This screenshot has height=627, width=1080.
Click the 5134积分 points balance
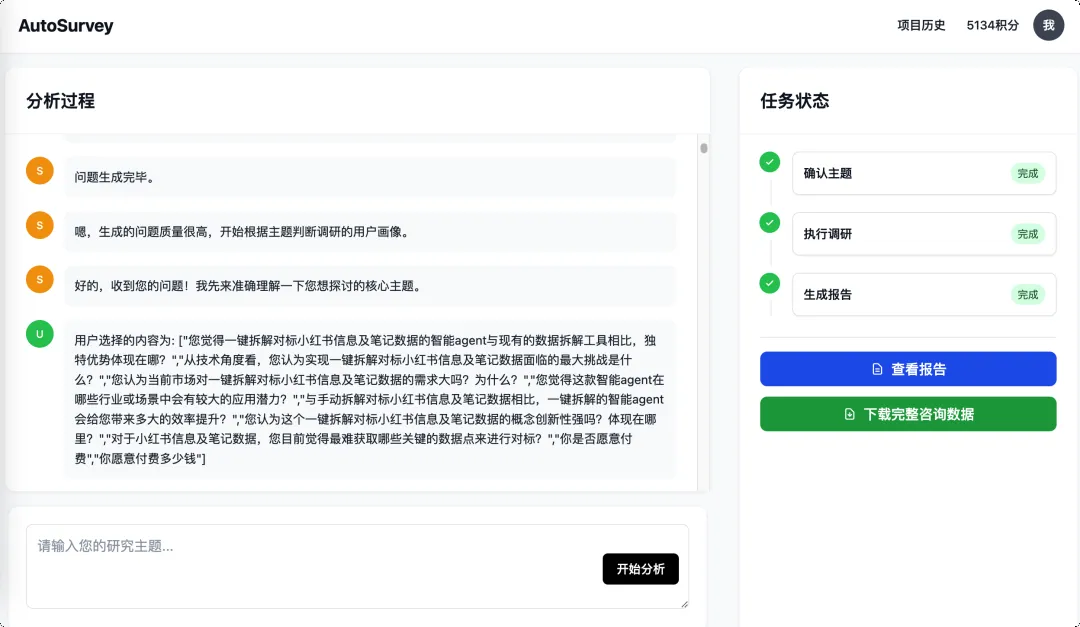click(992, 26)
